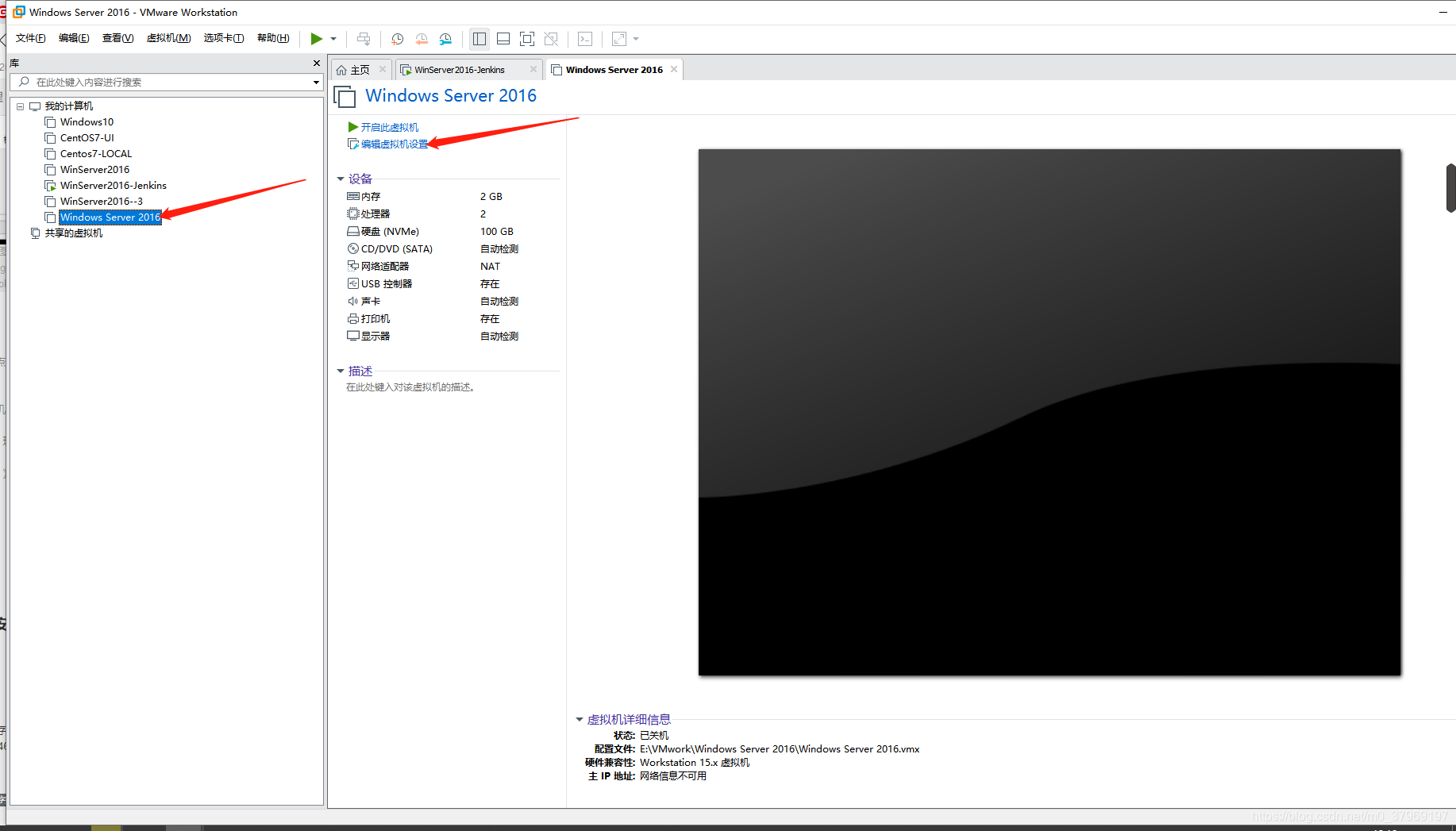This screenshot has width=1456, height=831.
Task: Open the 文件(F) menu
Action: pyautogui.click(x=31, y=38)
